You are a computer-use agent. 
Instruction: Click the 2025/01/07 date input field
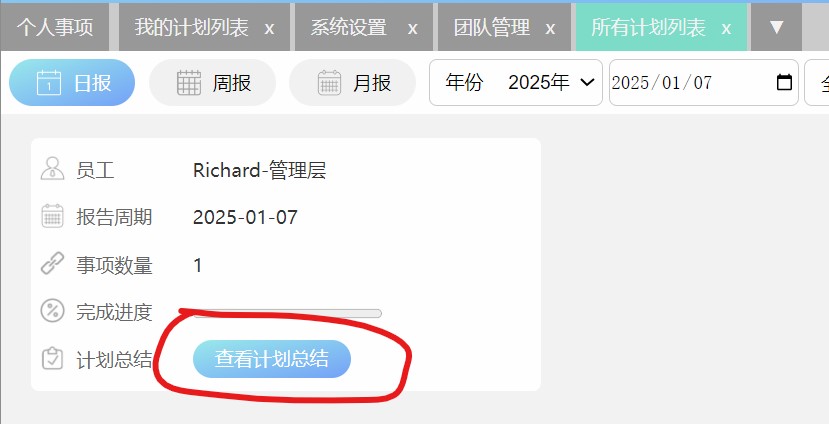pos(704,82)
